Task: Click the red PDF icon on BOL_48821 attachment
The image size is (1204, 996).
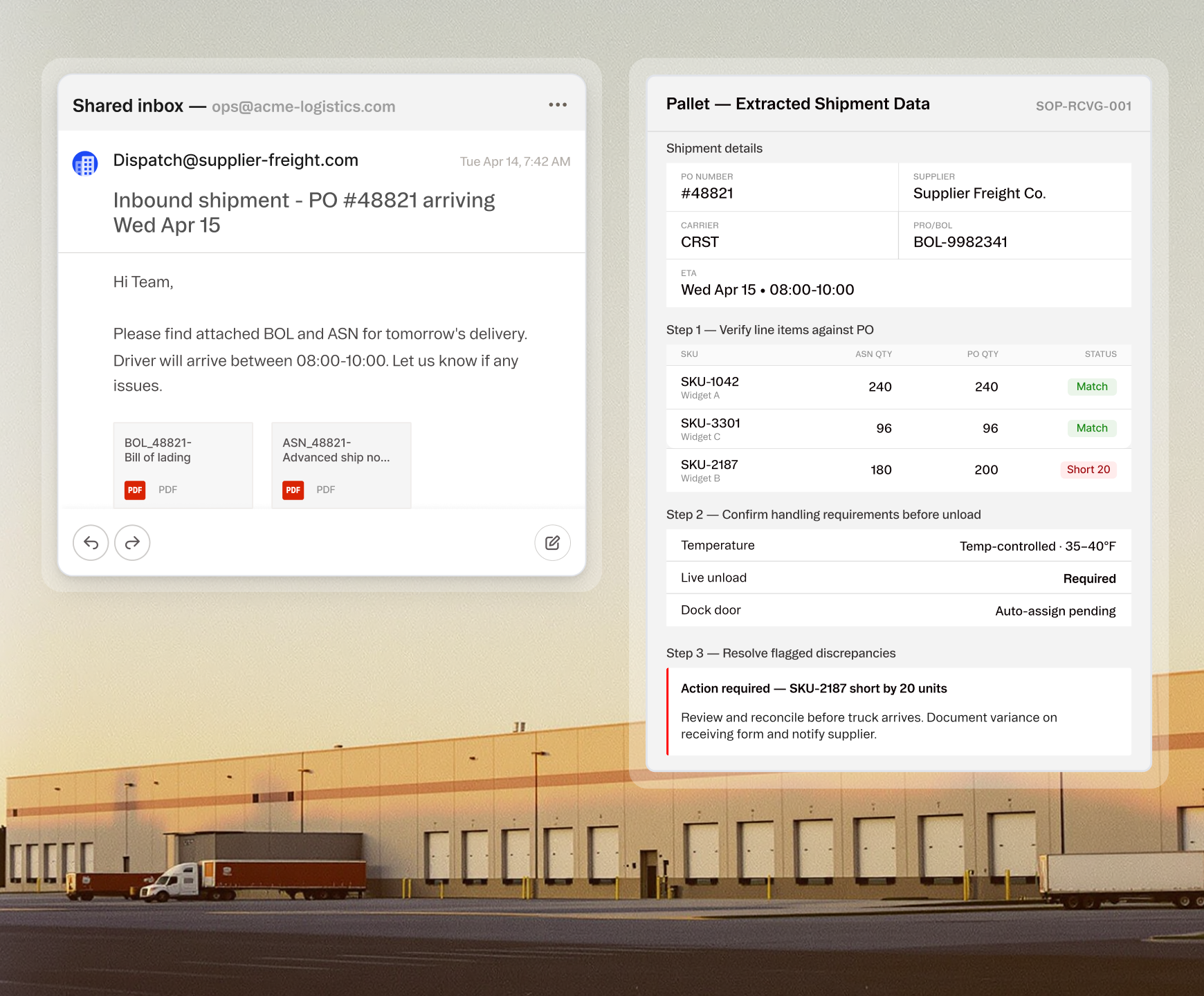Action: point(135,490)
